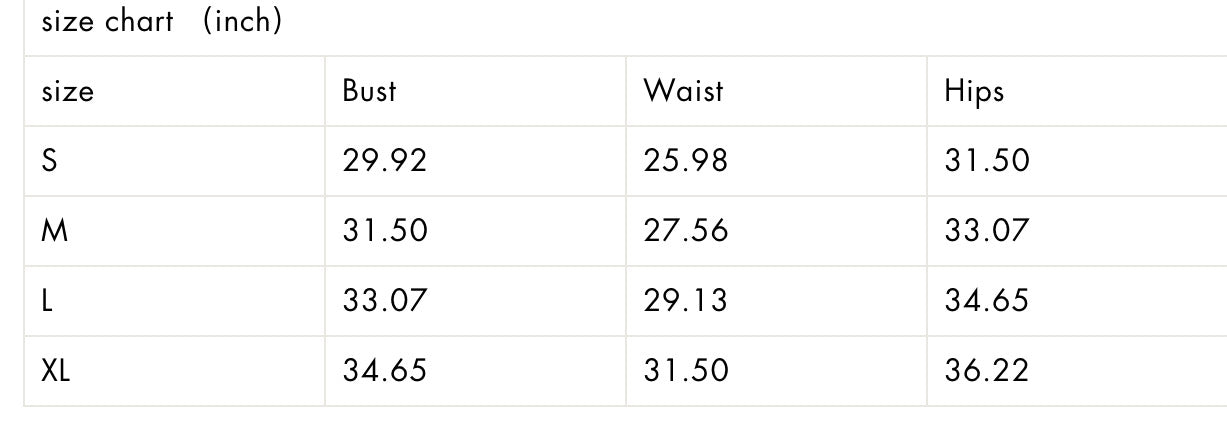Image resolution: width=1227 pixels, height=435 pixels.
Task: Click the 'size chart (inch)' title
Action: pyautogui.click(x=162, y=22)
